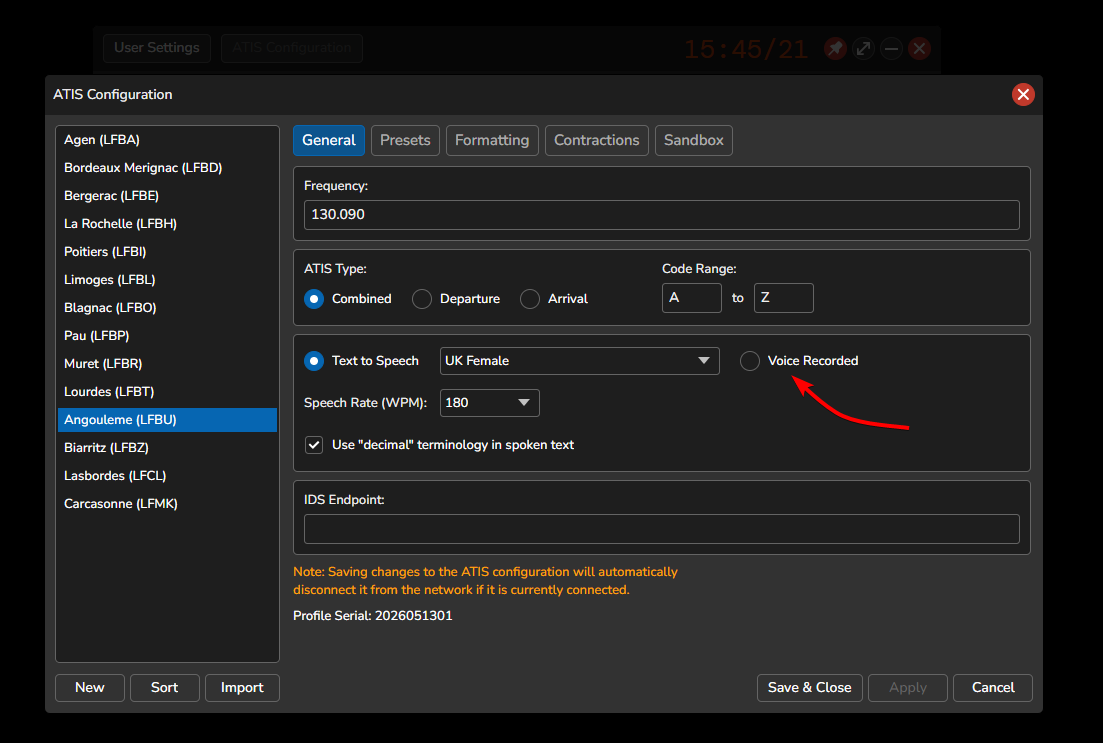Click the Import button
Viewport: 1103px width, 743px height.
pos(242,687)
